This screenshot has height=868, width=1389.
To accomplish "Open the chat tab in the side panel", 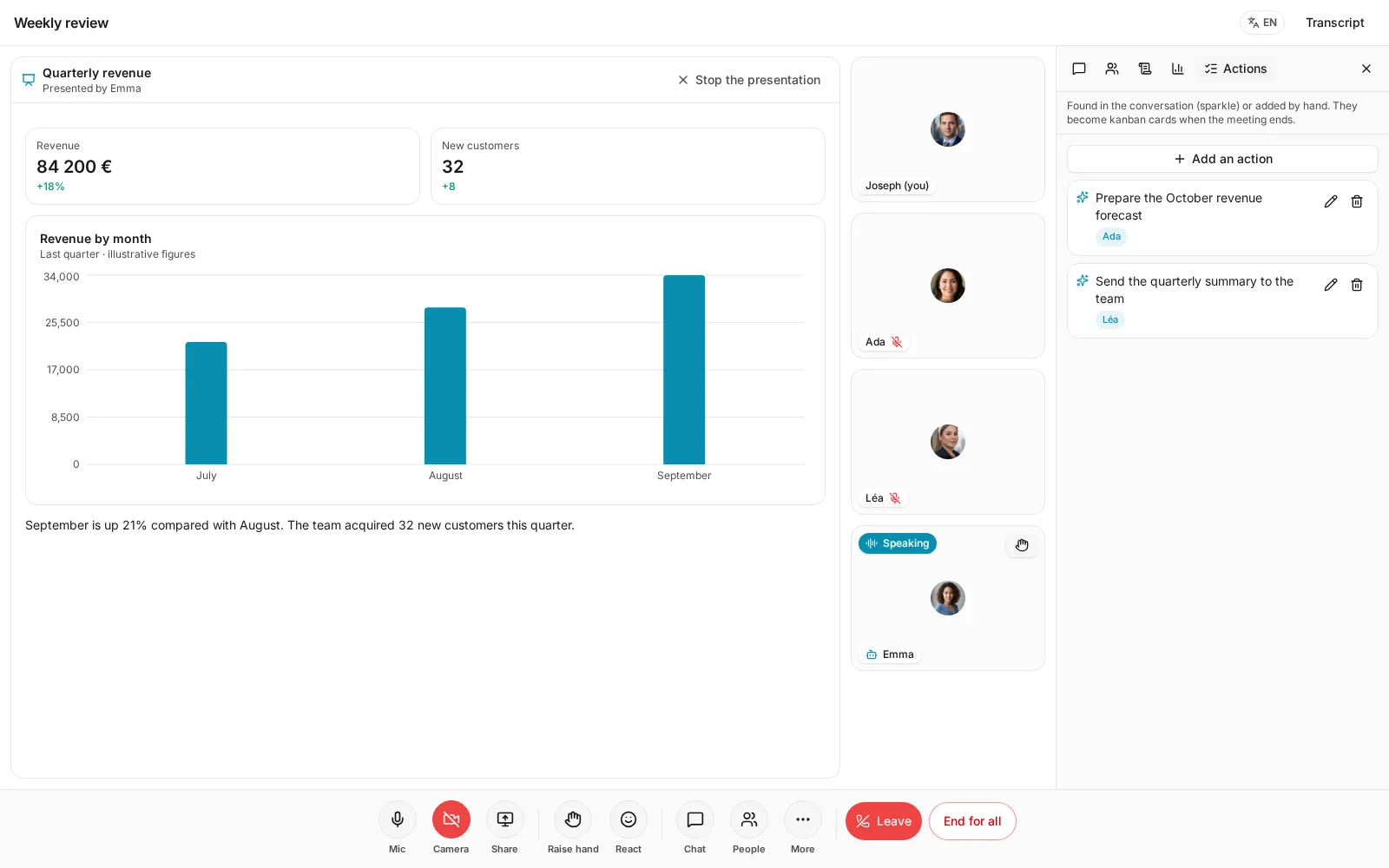I will click(x=1079, y=69).
